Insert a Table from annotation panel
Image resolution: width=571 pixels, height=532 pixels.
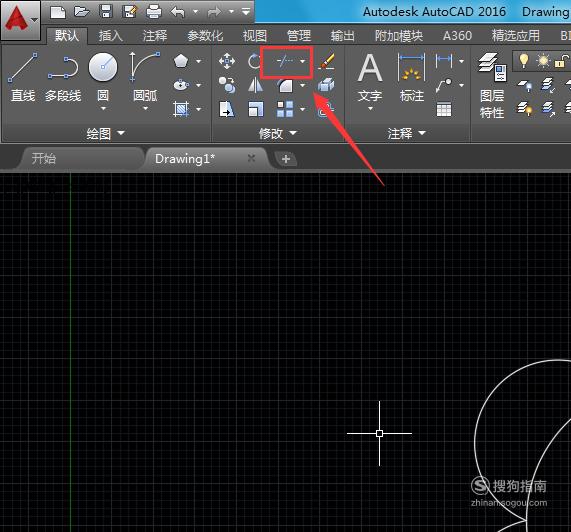coord(444,109)
